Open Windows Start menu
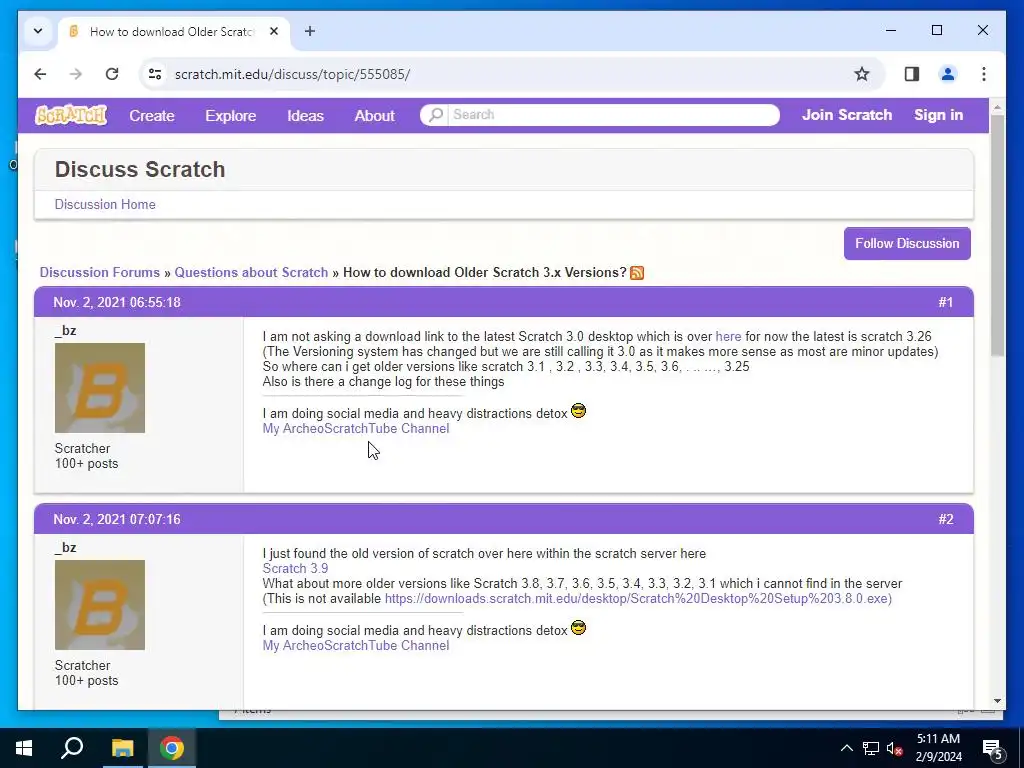This screenshot has height=768, width=1024. pos(24,748)
